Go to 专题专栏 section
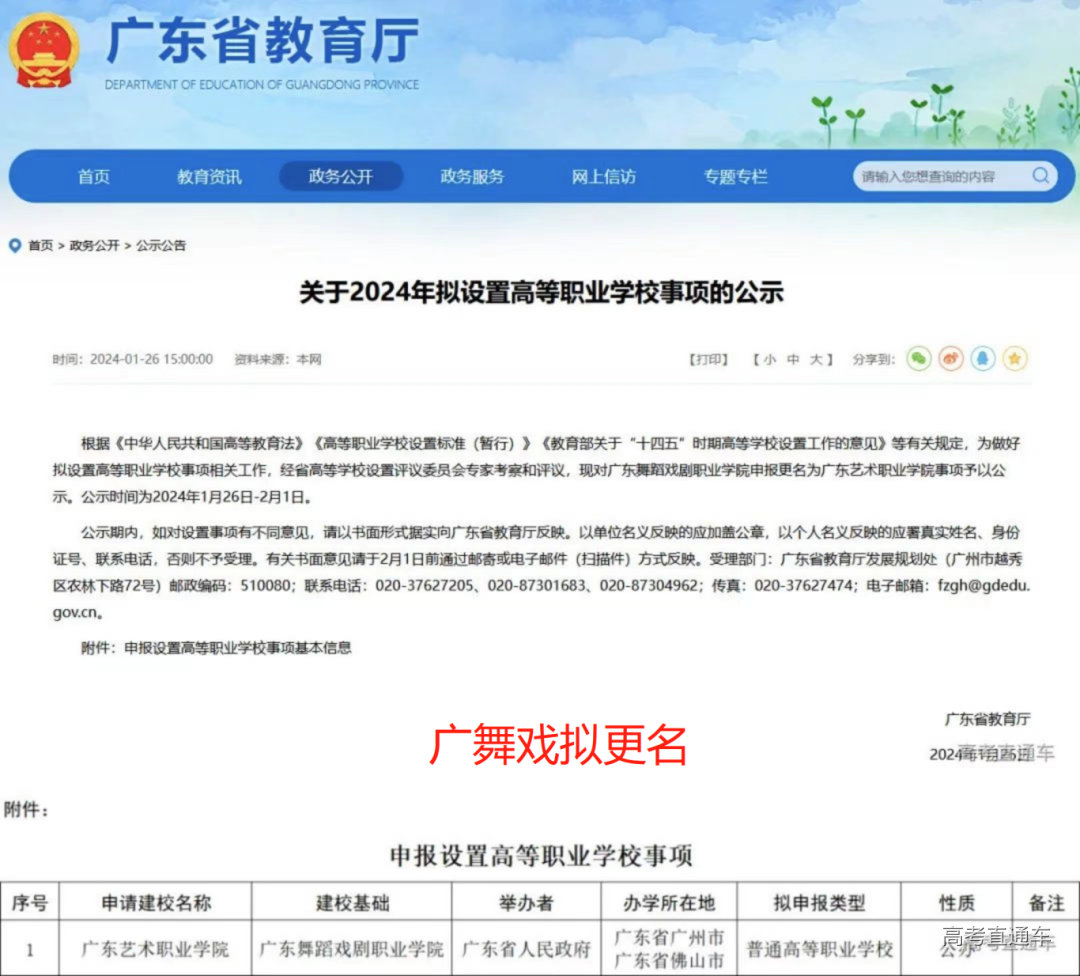This screenshot has width=1080, height=976. (x=735, y=177)
